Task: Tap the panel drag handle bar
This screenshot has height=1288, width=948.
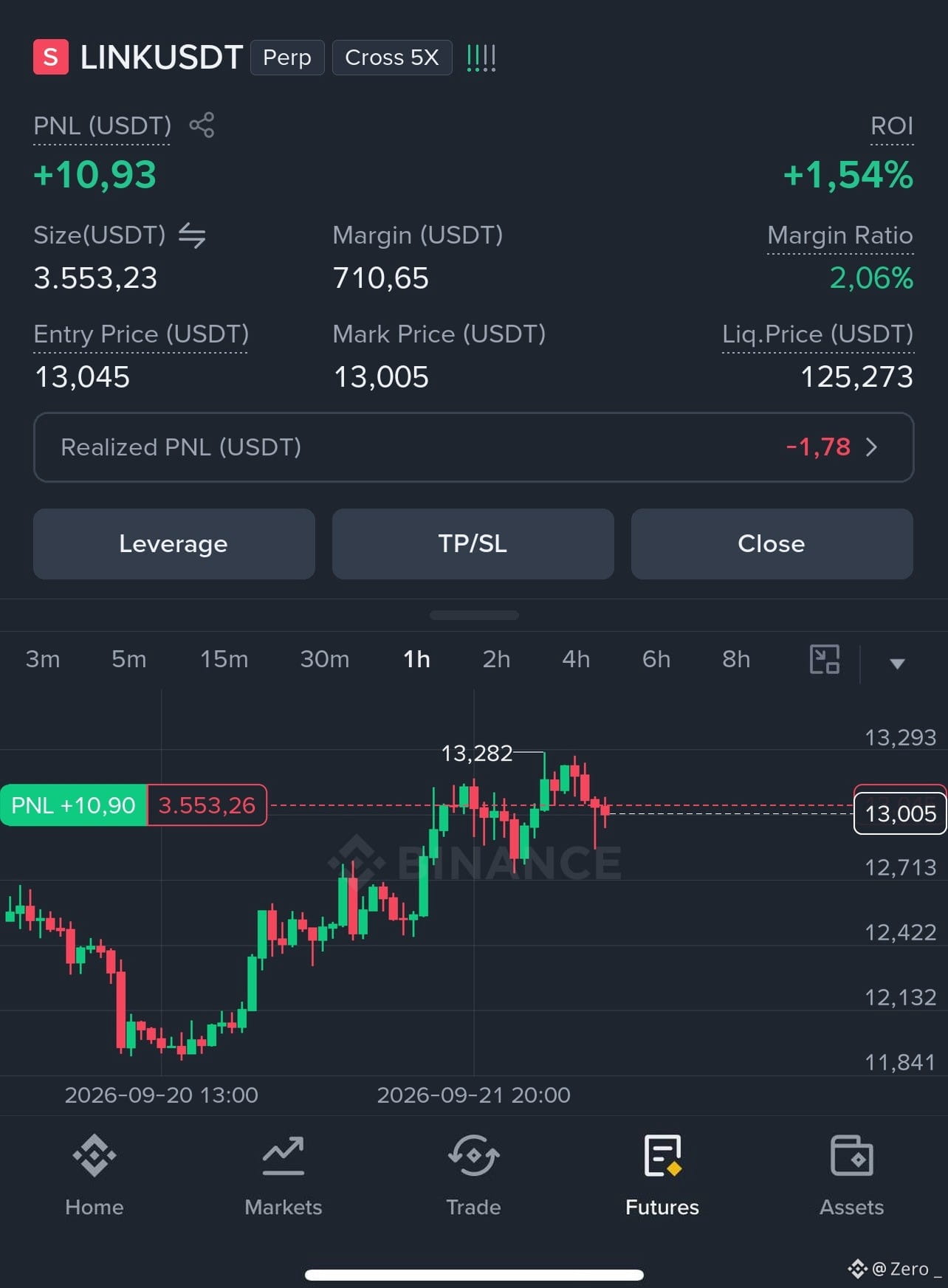Action: tap(474, 615)
